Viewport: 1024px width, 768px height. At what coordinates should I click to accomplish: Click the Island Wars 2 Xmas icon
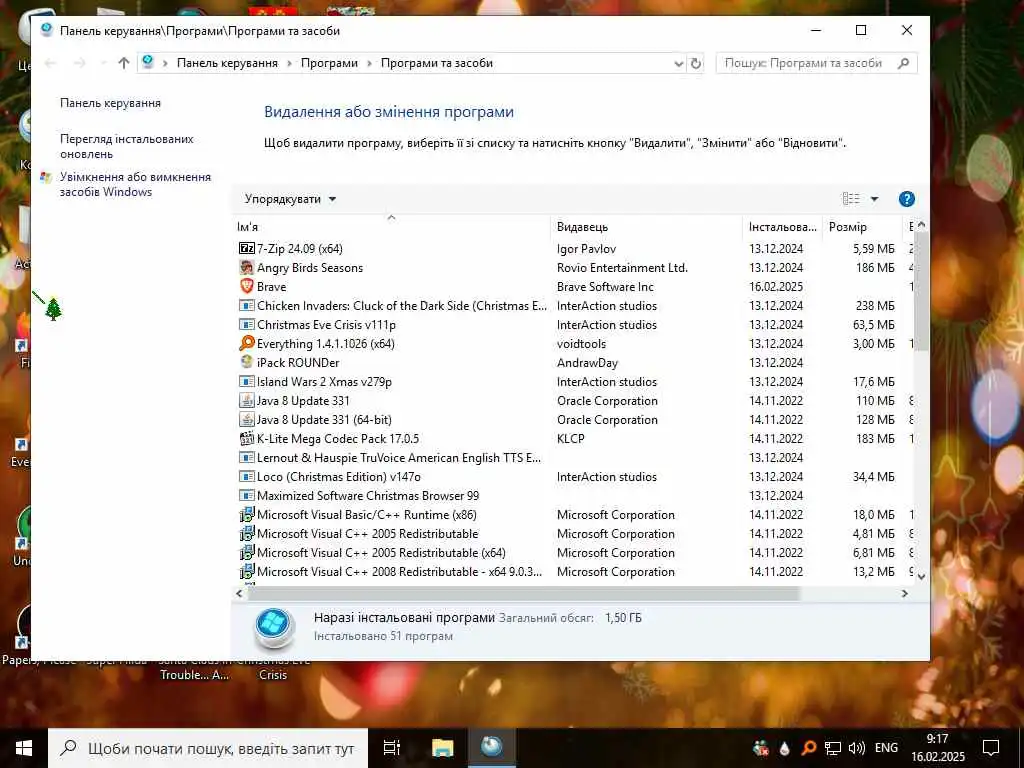pos(246,381)
